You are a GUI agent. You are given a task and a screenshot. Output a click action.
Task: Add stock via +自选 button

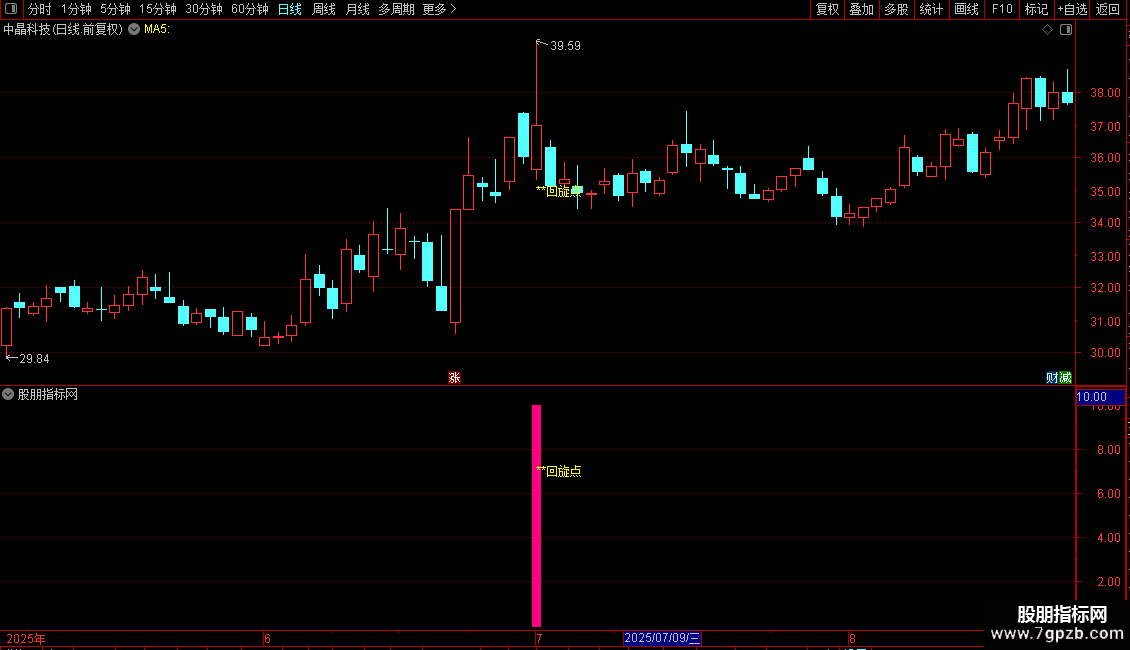point(1072,9)
